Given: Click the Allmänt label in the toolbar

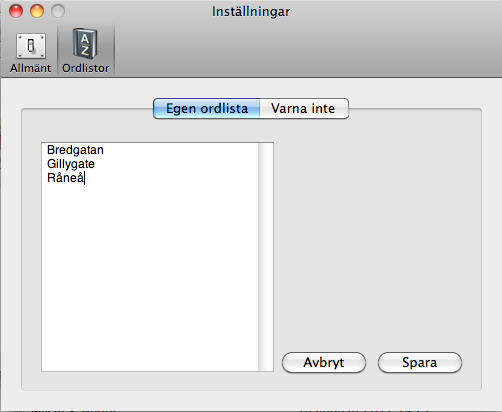Looking at the screenshot, I should (x=31, y=68).
